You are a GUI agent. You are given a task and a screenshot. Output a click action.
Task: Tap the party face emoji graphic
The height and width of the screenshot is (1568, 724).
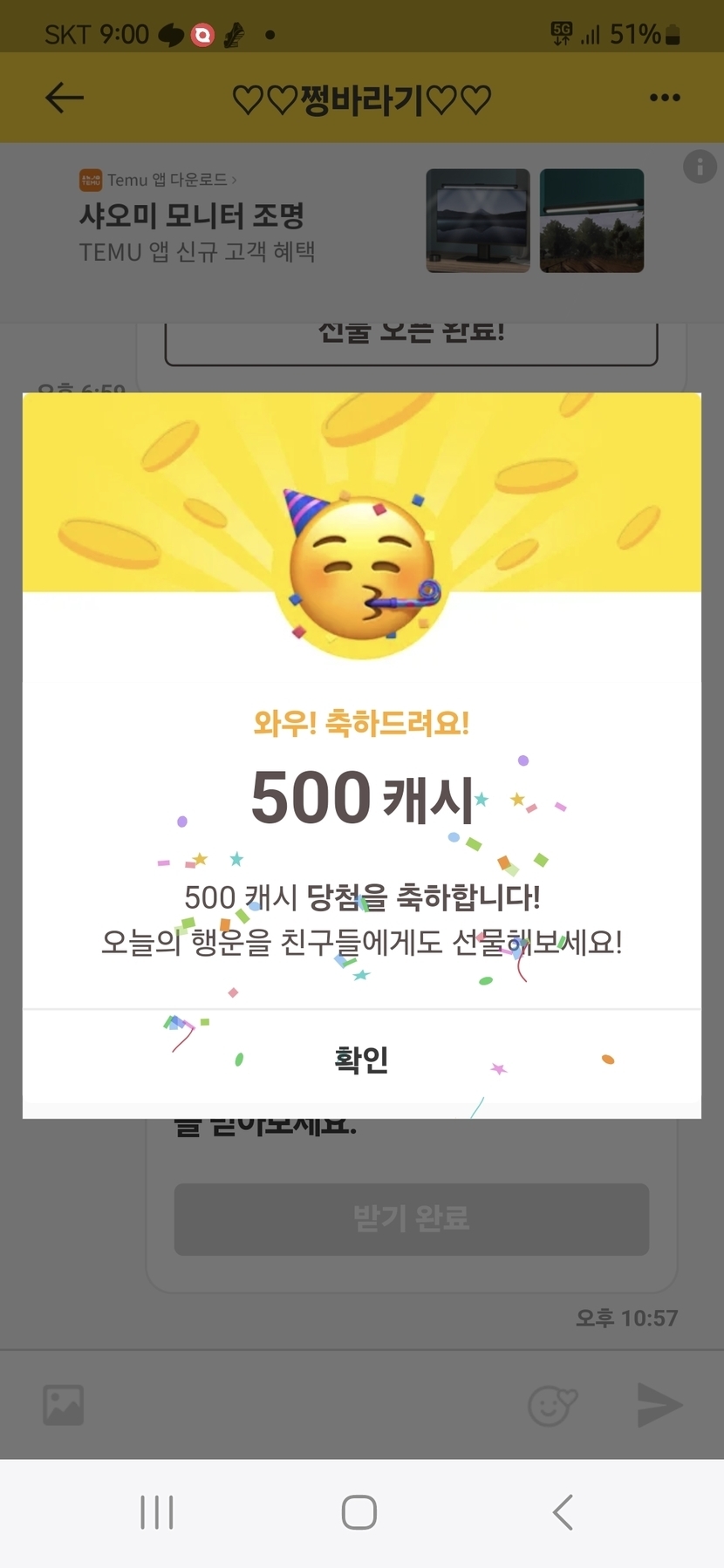click(x=362, y=567)
